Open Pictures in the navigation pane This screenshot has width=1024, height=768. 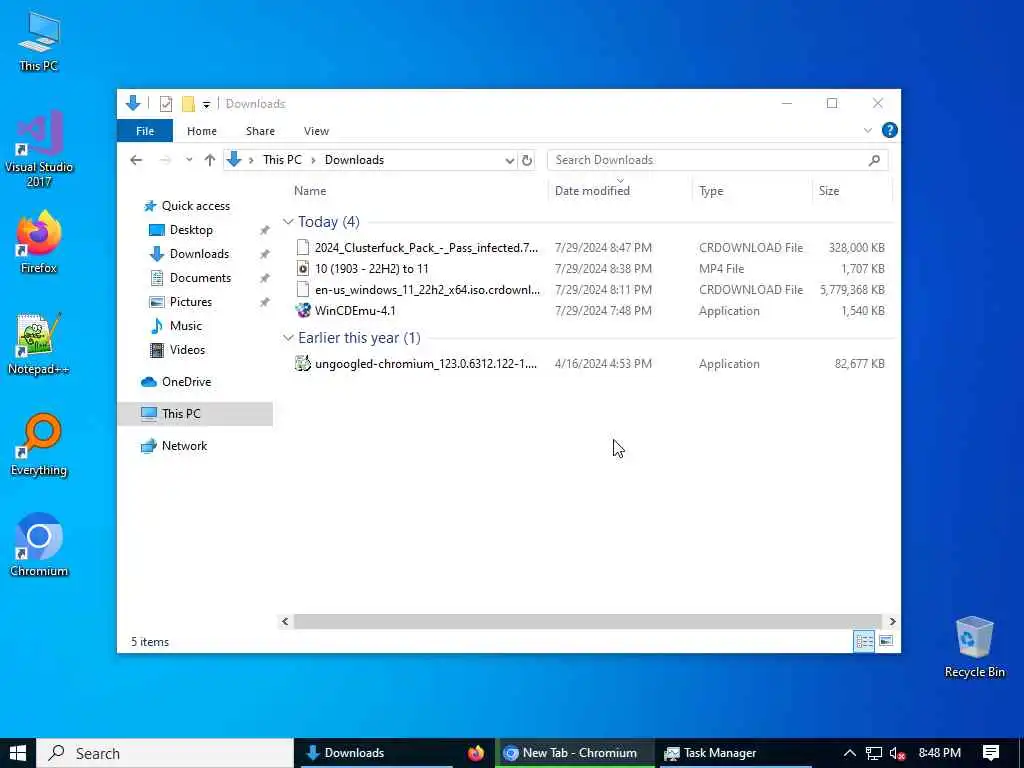191,302
